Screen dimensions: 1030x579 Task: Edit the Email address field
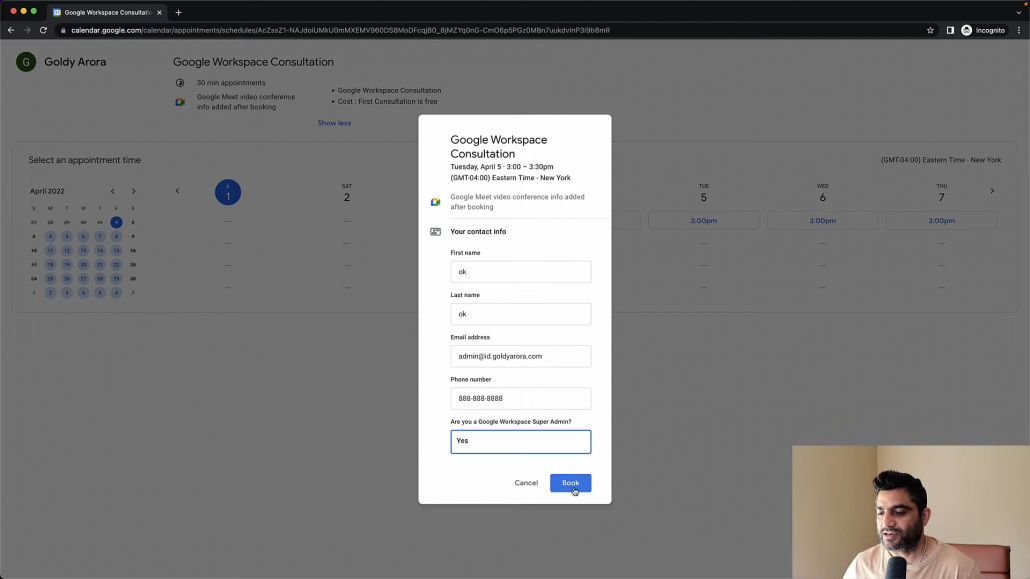point(520,356)
